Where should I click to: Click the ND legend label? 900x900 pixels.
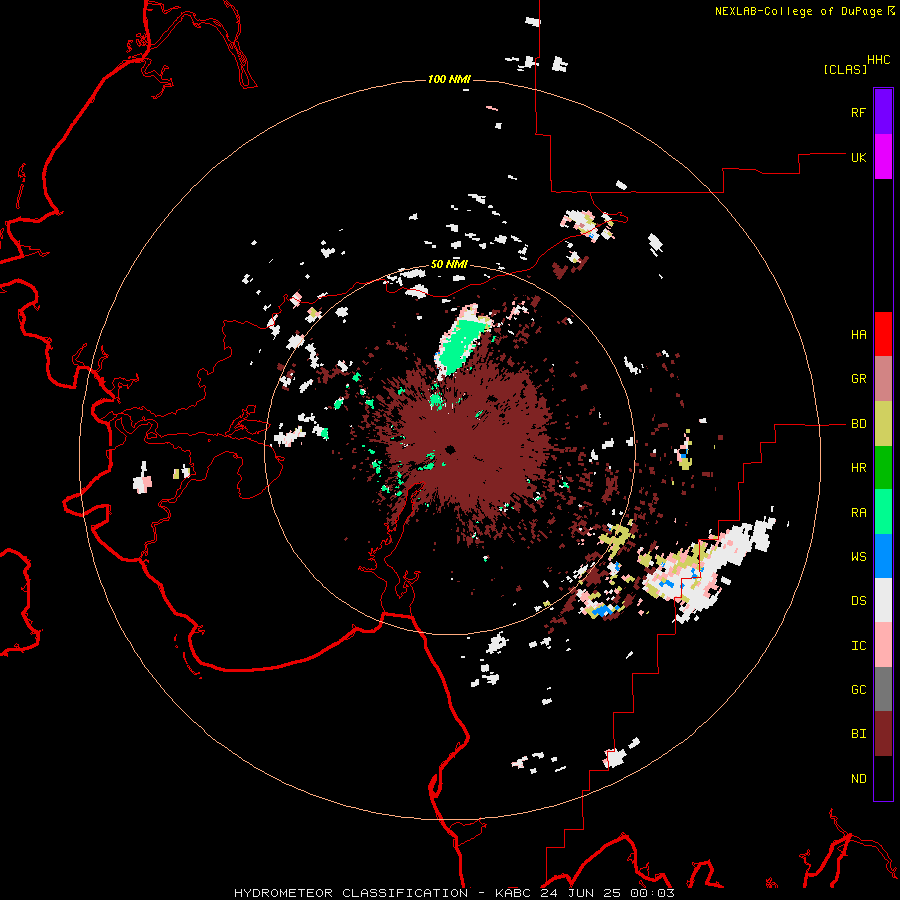tap(858, 778)
